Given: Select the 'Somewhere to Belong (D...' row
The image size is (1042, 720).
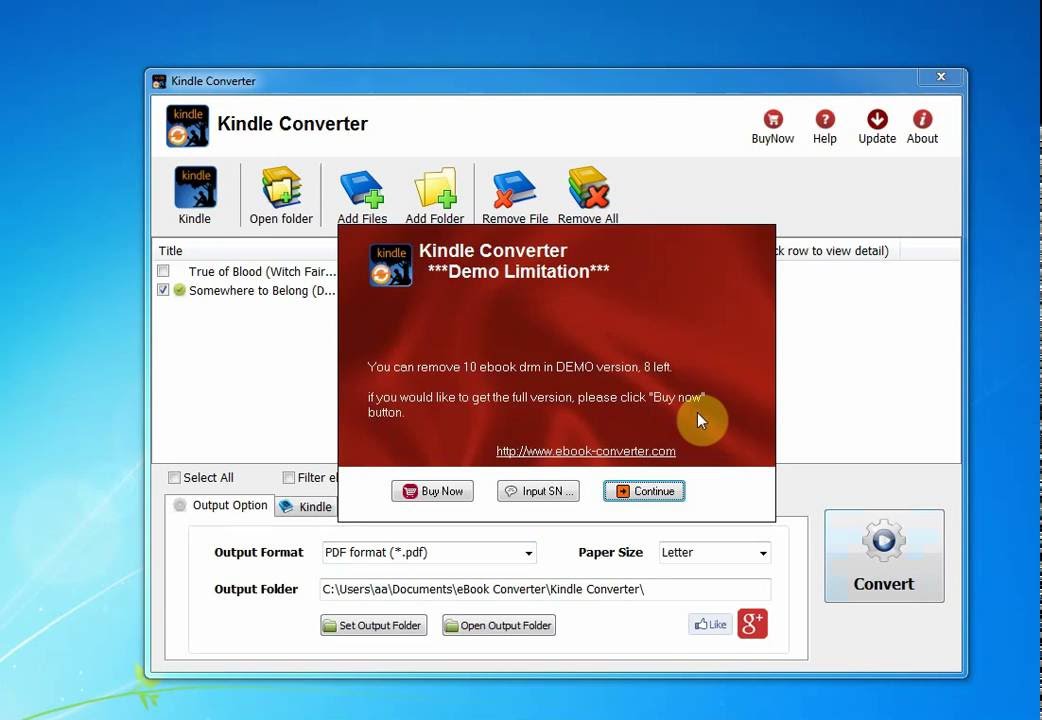Looking at the screenshot, I should tap(262, 291).
